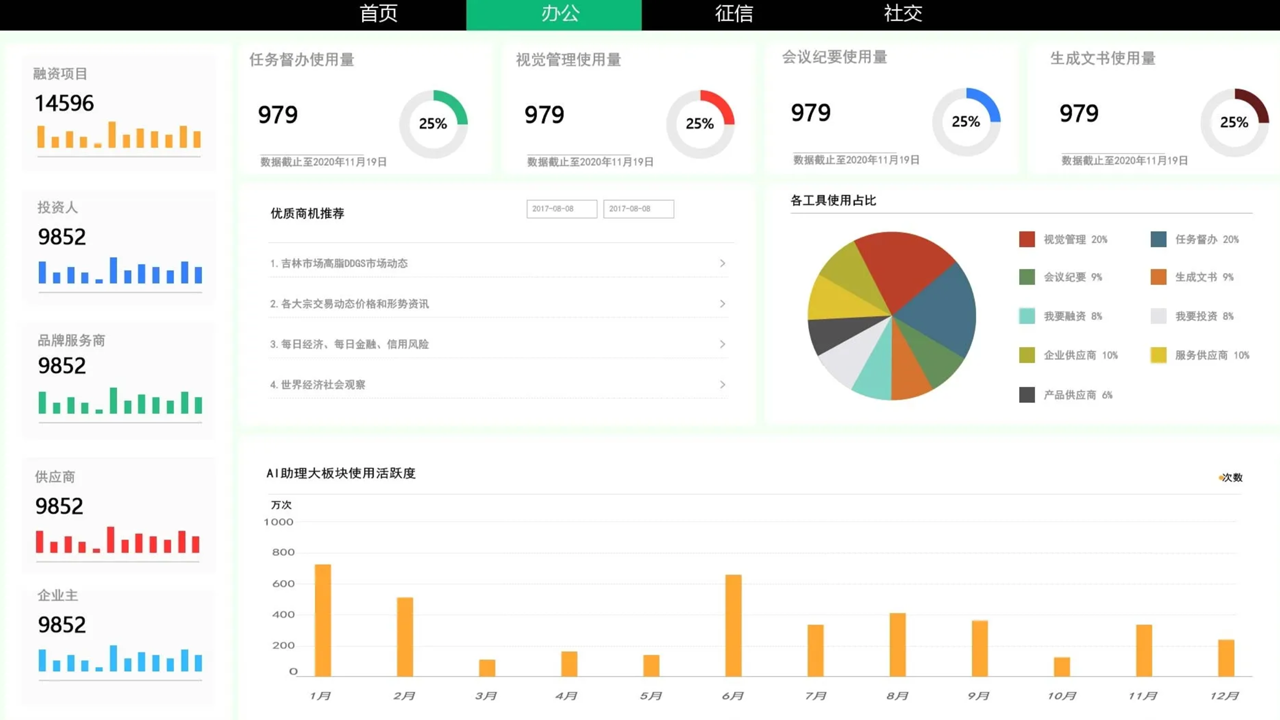Click the 1月 bar in activity chart
This screenshot has width=1280, height=720.
[x=322, y=620]
